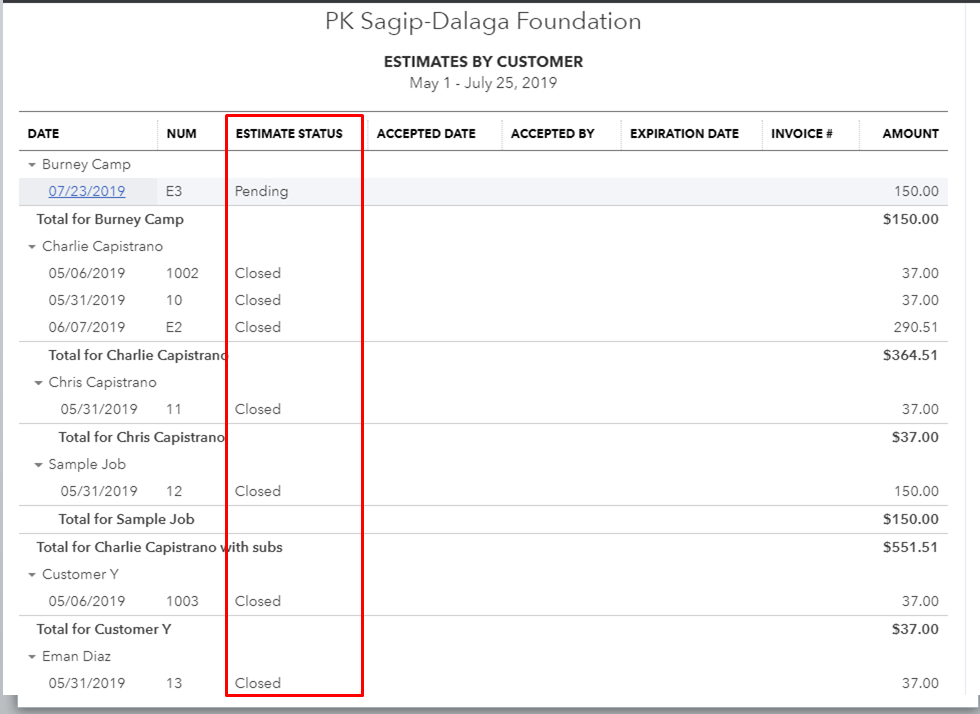
Task: Click the date range May 1 - July 25, 2019
Action: pos(483,83)
